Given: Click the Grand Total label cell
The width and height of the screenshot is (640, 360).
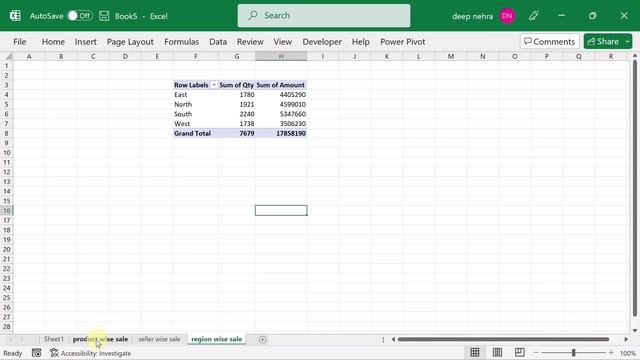Looking at the screenshot, I should click(x=196, y=133).
